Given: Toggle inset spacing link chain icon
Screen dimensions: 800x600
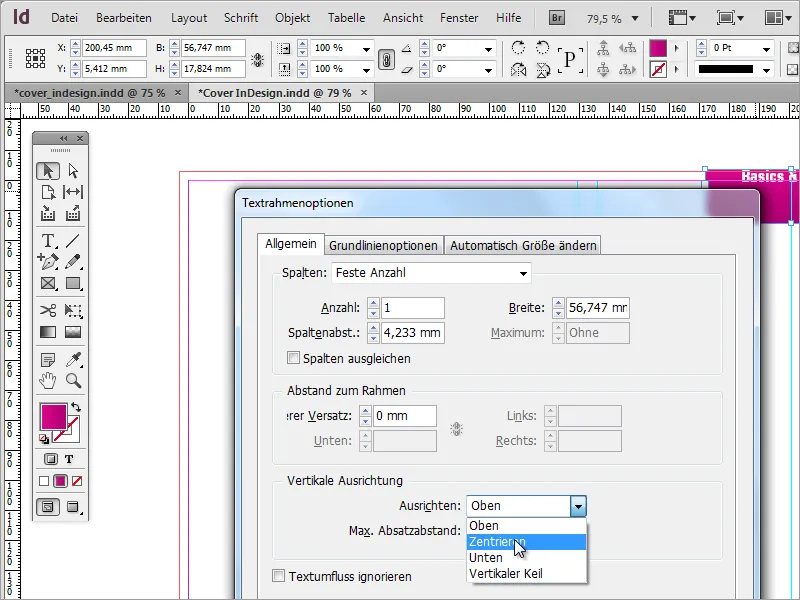Looking at the screenshot, I should tap(456, 429).
